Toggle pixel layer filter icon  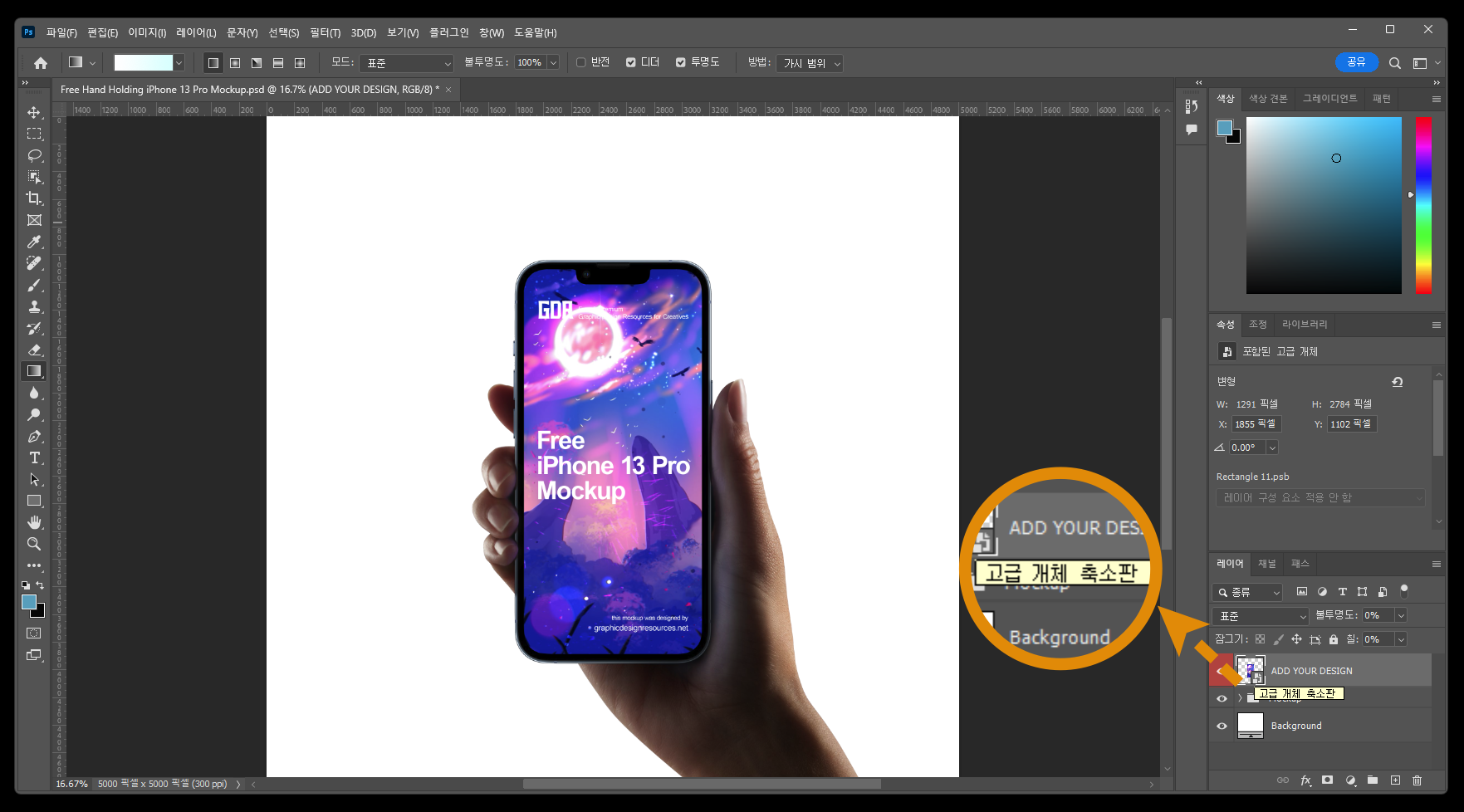(1302, 592)
